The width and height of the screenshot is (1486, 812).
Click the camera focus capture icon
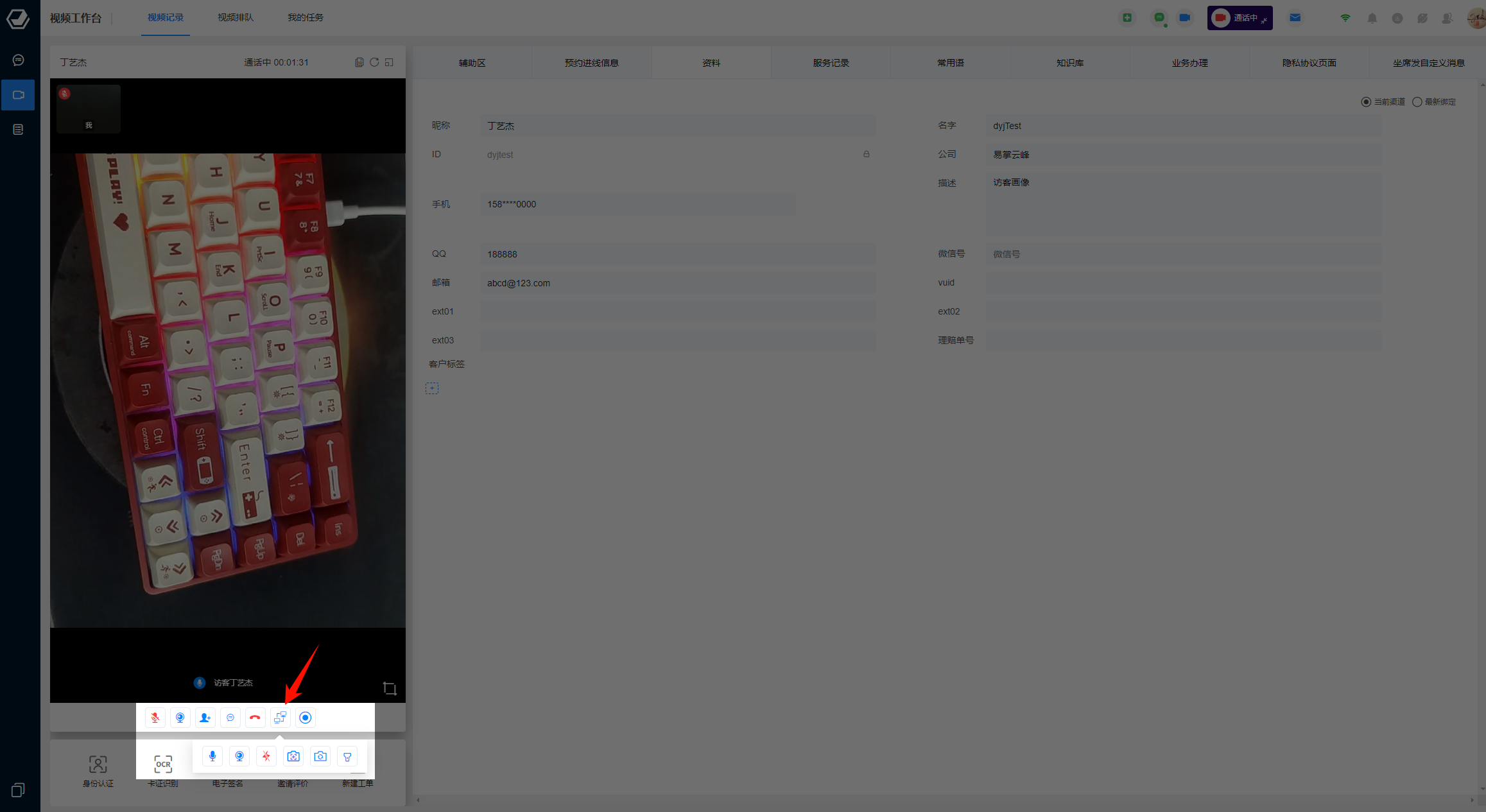[x=293, y=756]
